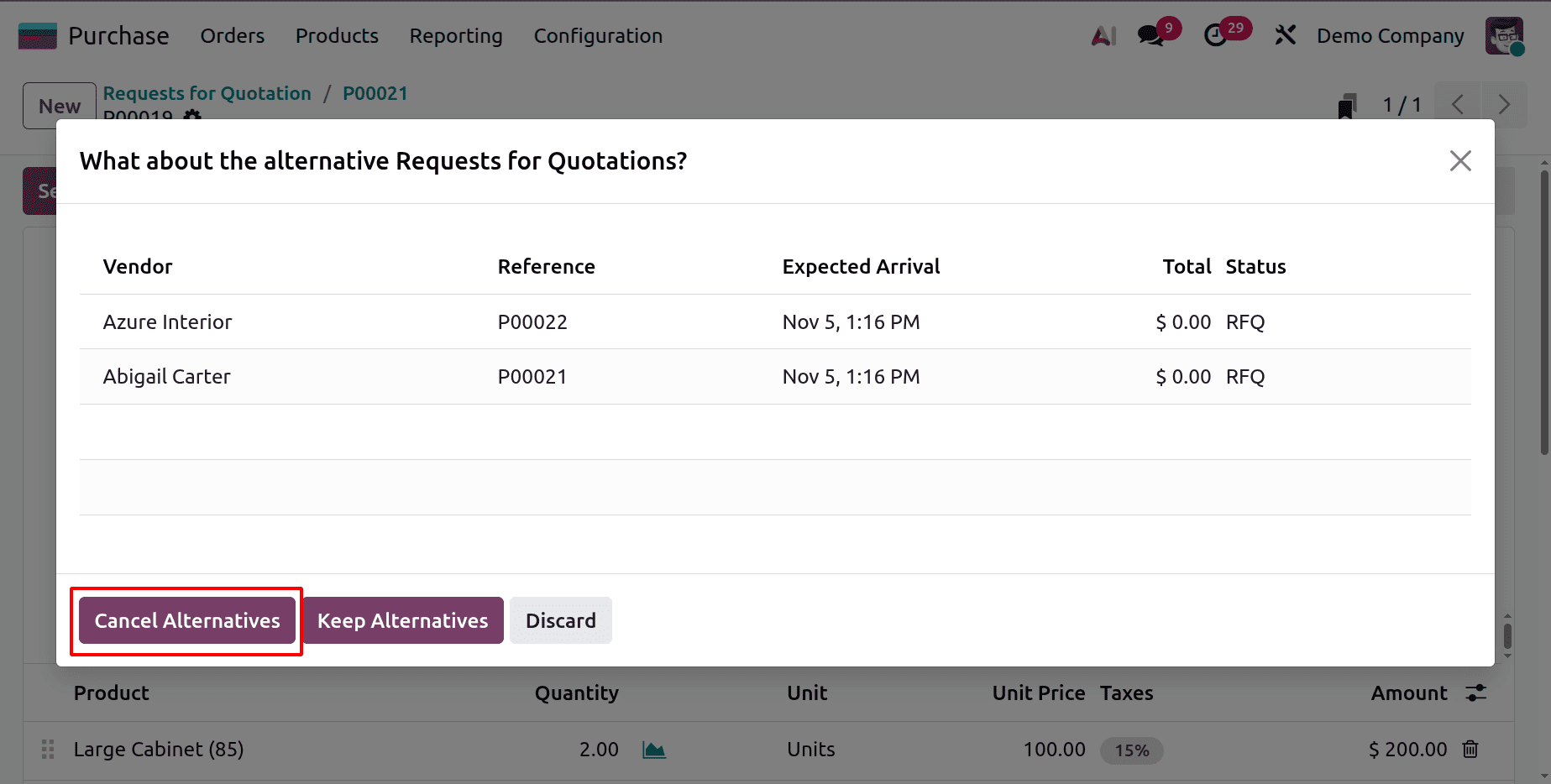Delete Large Cabinet line using trash icon
The height and width of the screenshot is (784, 1551).
coord(1471,750)
